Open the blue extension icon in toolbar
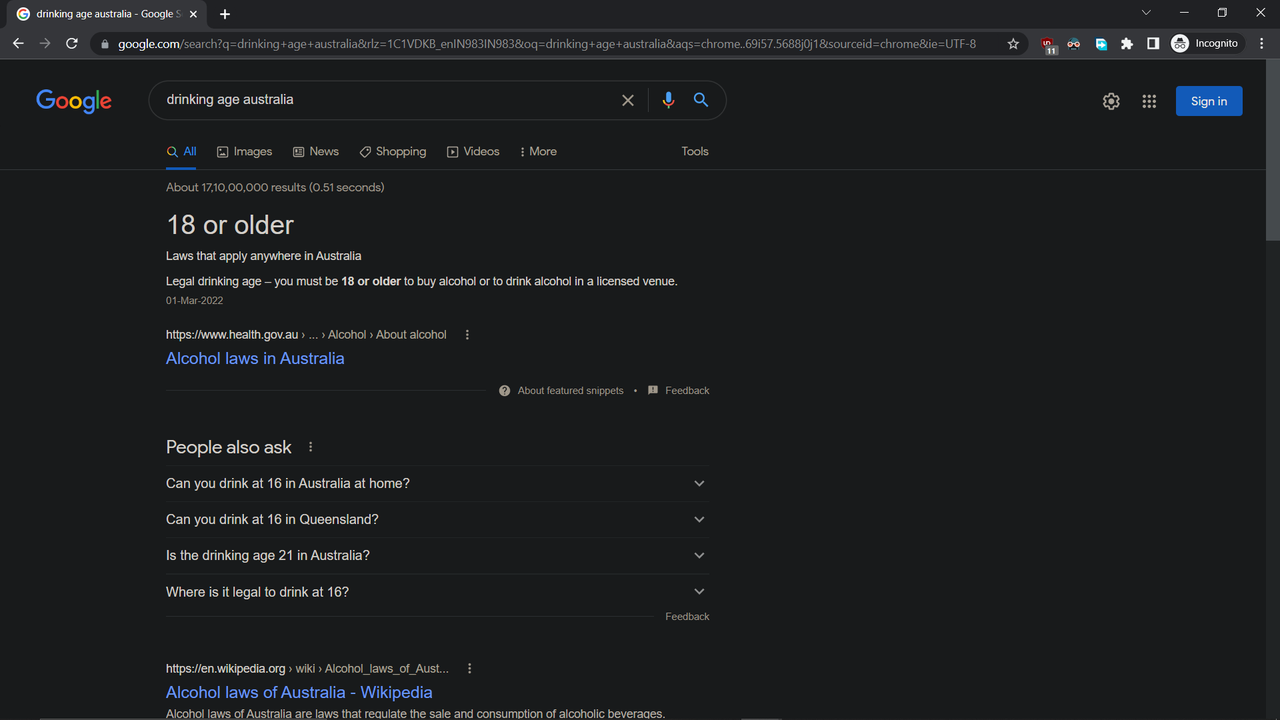Screen dimensions: 1280x720 pyautogui.click(x=1101, y=44)
